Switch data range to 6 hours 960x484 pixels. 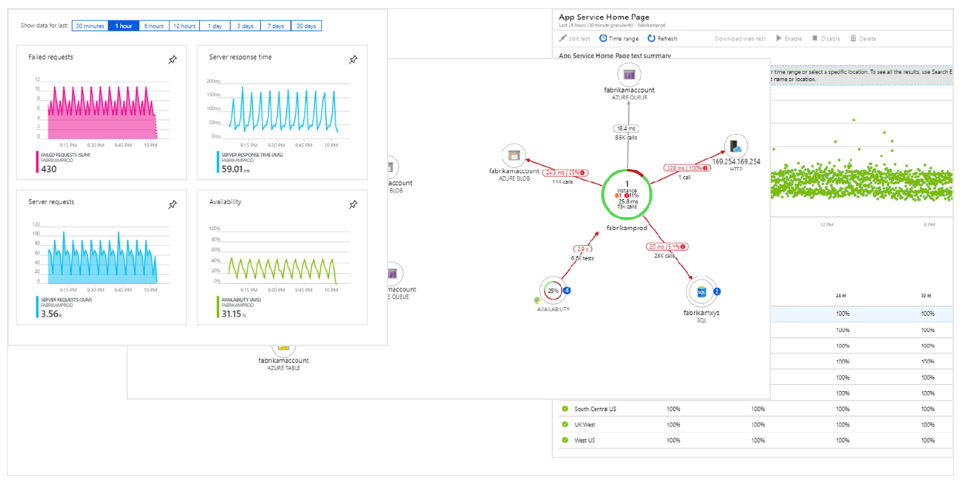coord(154,26)
